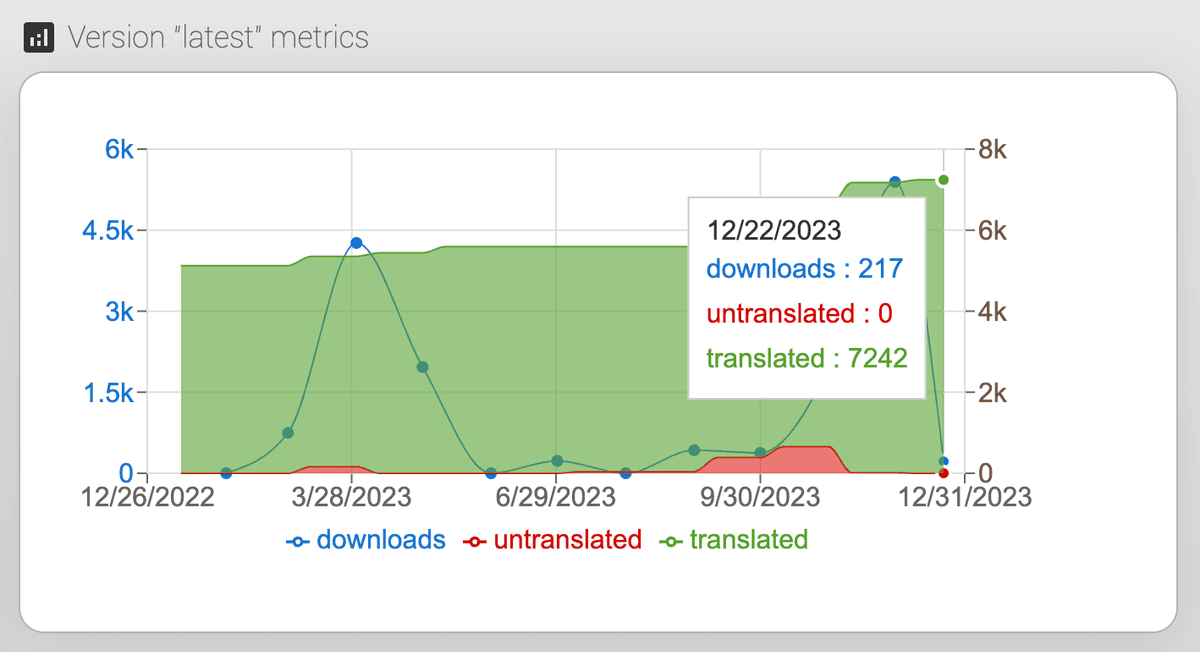
Task: Click the red untranslated point at chart's right end
Action: (944, 473)
